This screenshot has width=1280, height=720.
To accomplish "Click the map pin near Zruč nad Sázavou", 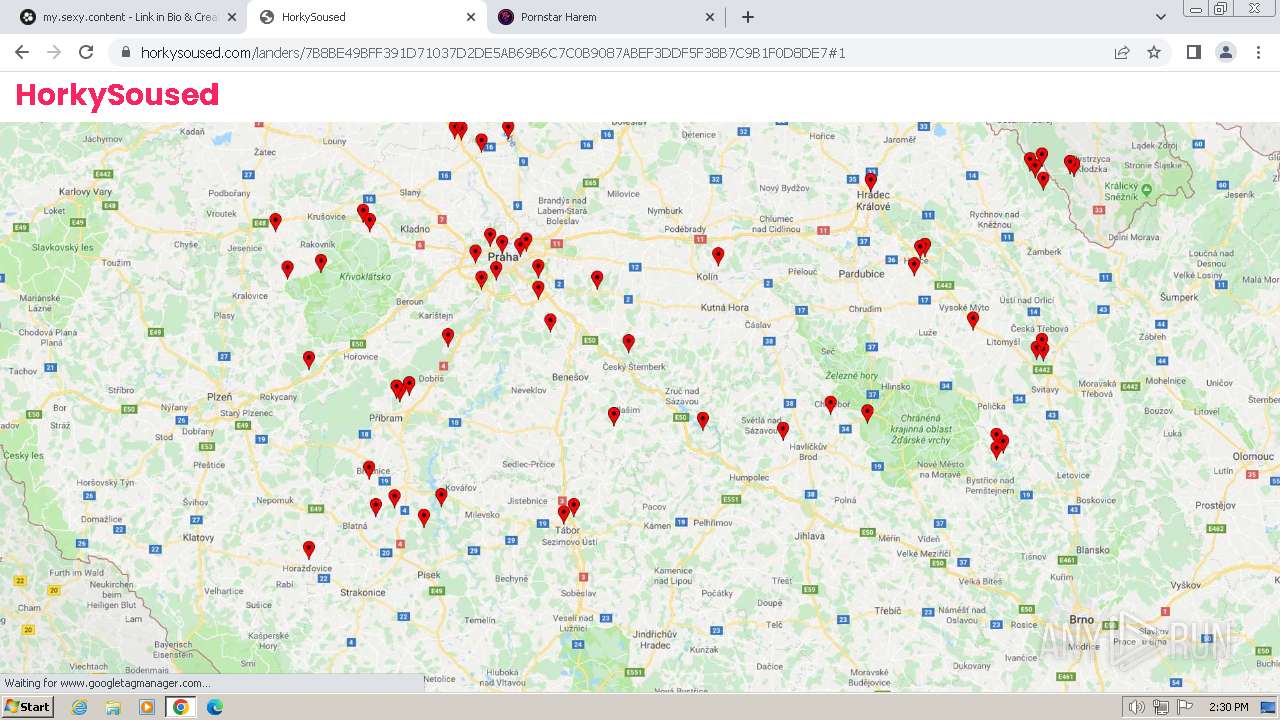I will click(x=703, y=422).
